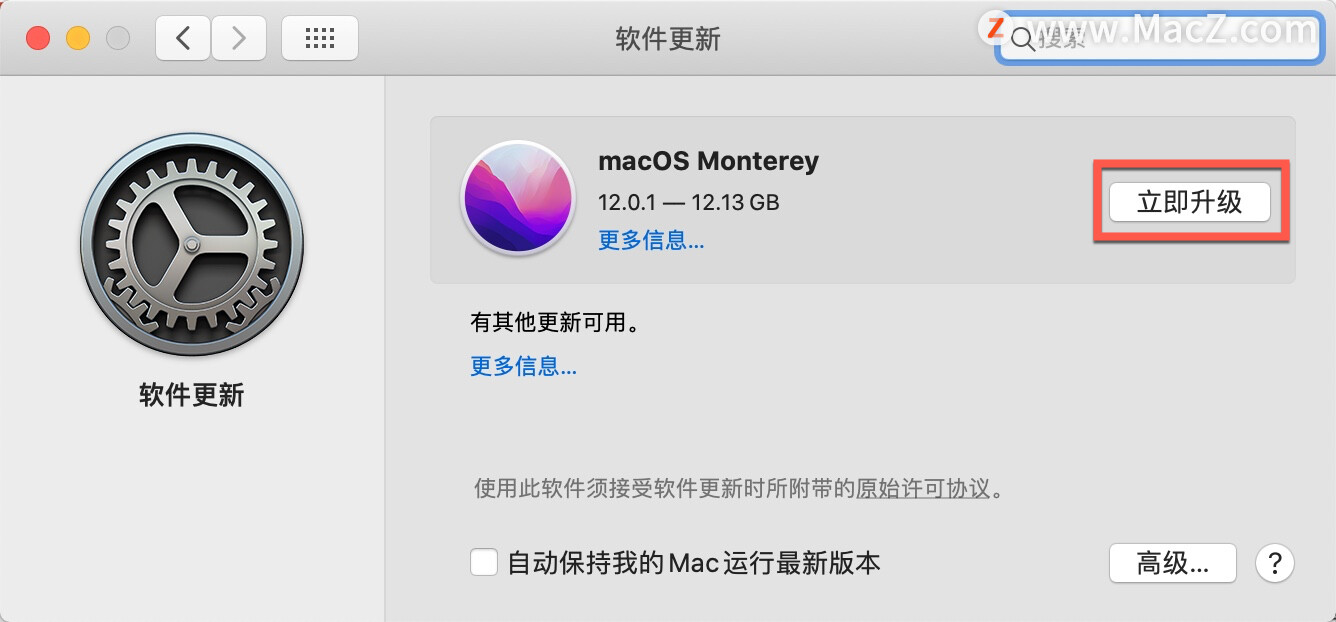This screenshot has height=622, width=1336.
Task: Click the gray disabled zoom window button
Action: coord(118,39)
